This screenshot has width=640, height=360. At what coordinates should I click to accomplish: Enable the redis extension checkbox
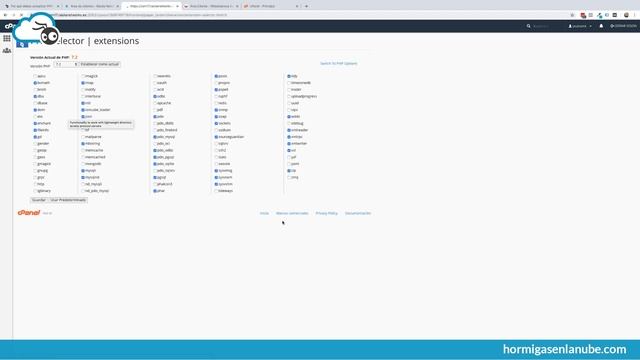pos(216,103)
